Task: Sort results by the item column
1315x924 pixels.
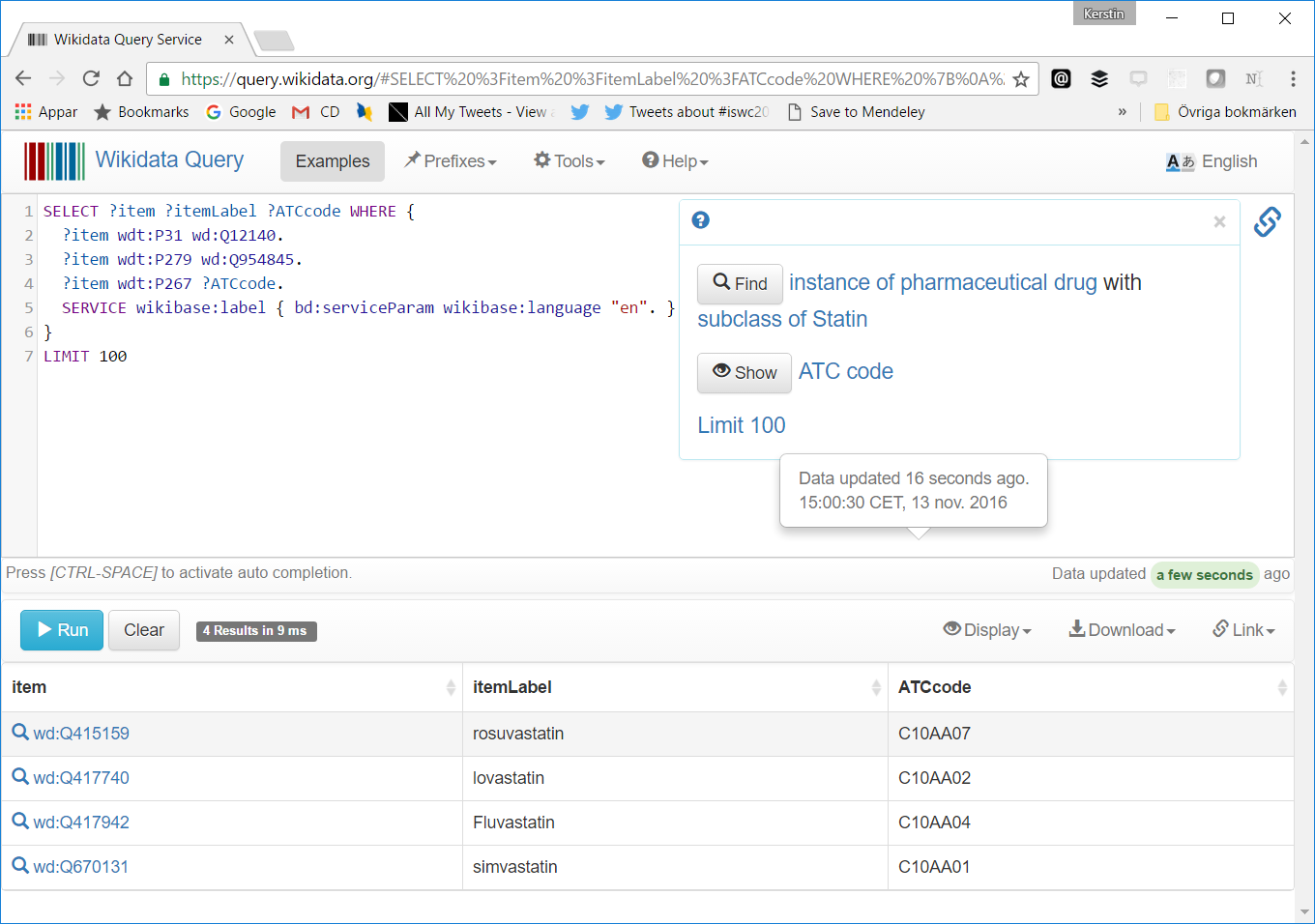Action: point(451,687)
